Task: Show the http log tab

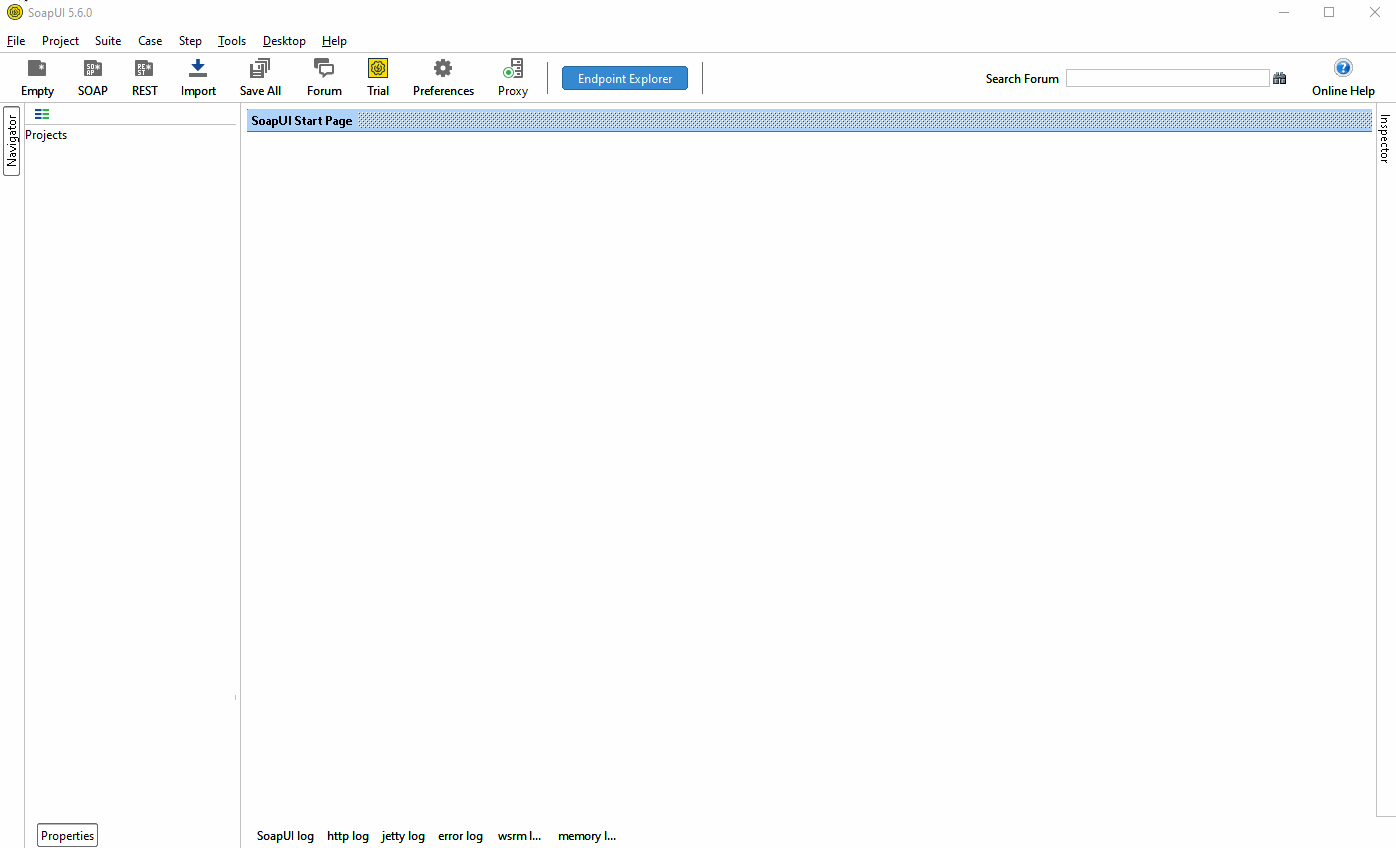Action: click(x=348, y=836)
